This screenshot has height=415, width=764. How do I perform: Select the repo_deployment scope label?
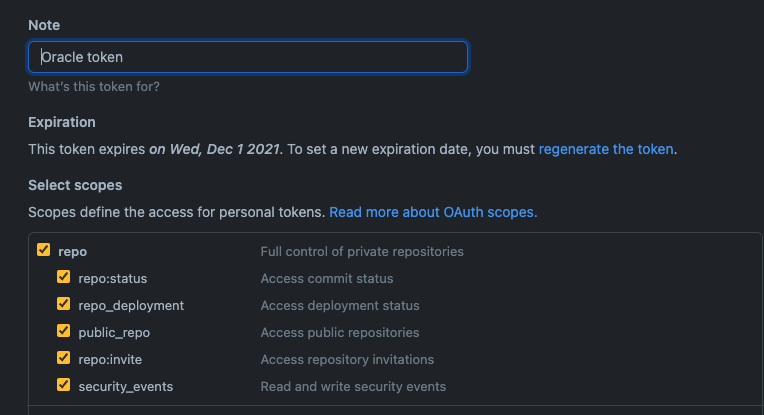pyautogui.click(x=131, y=305)
